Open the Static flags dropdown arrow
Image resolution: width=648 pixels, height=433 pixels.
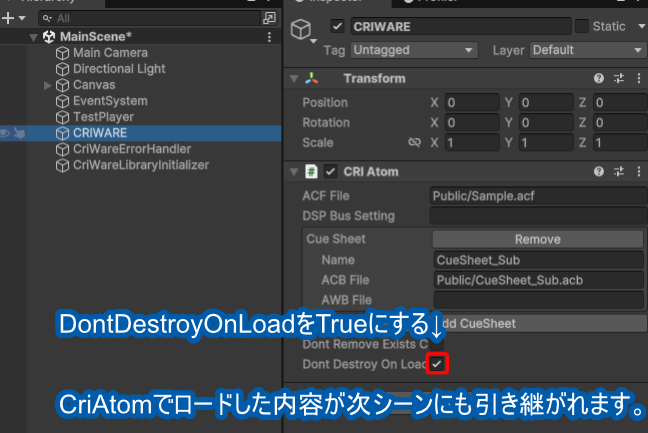tap(642, 26)
